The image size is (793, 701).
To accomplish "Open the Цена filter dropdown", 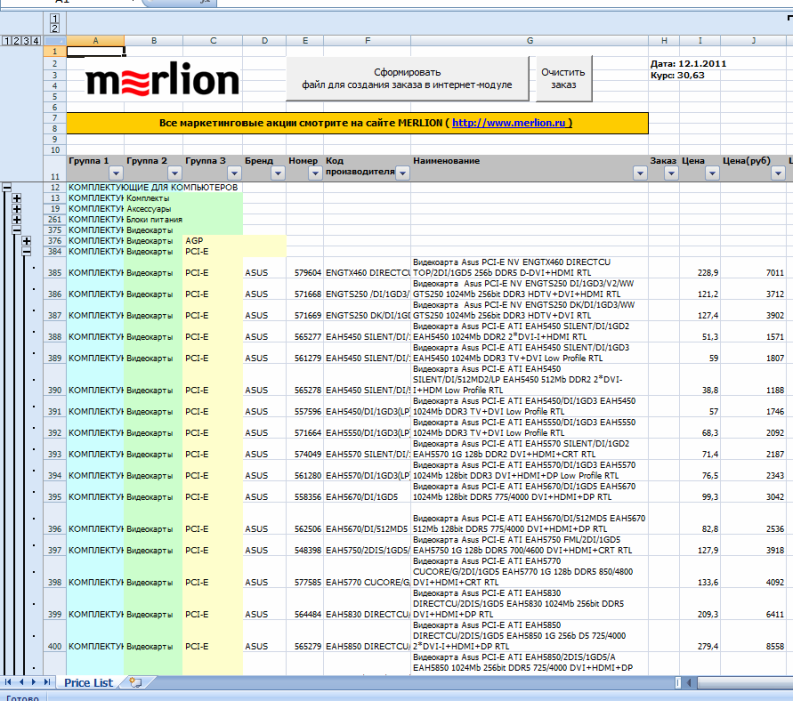I will coord(712,173).
